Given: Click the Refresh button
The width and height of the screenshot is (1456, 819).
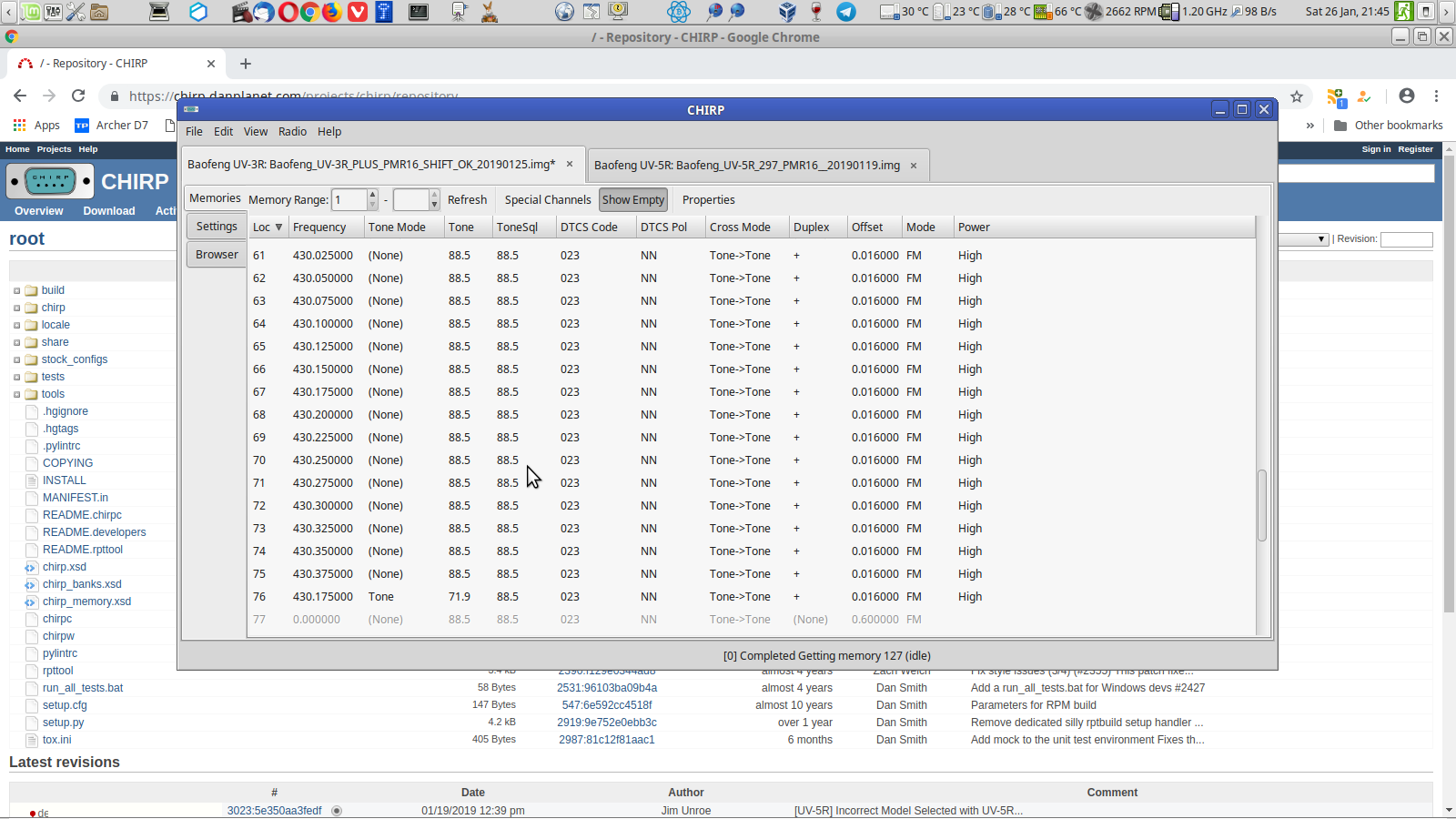Looking at the screenshot, I should [x=467, y=199].
